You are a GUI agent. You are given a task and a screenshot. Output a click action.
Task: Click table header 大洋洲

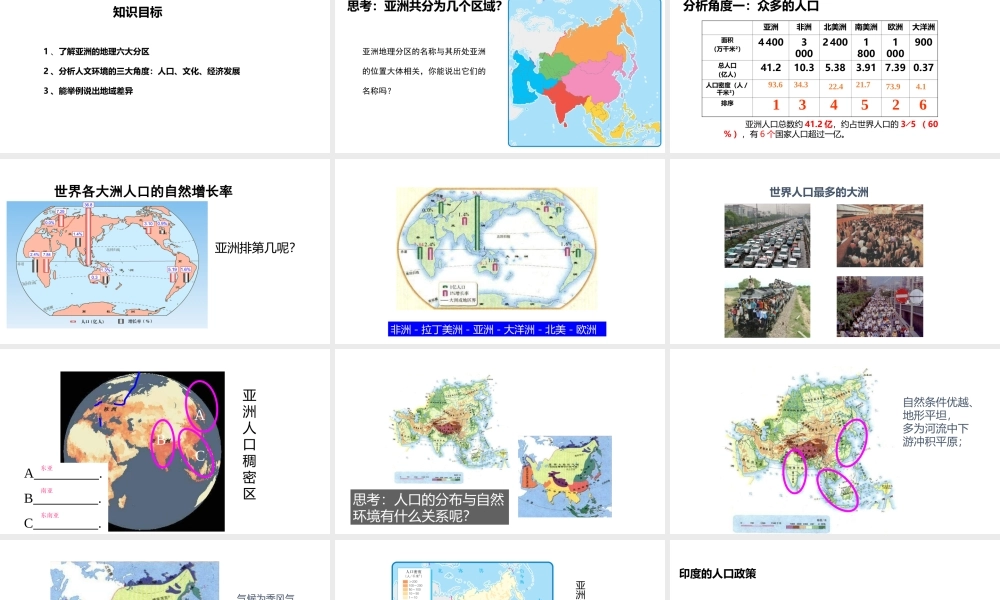click(923, 27)
